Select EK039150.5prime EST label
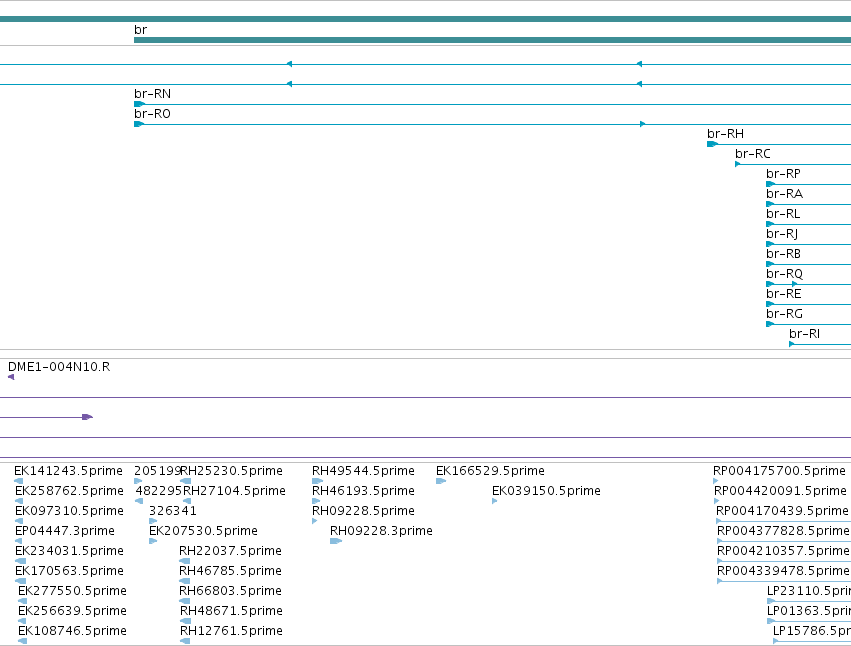The width and height of the screenshot is (851, 646). (x=546, y=491)
